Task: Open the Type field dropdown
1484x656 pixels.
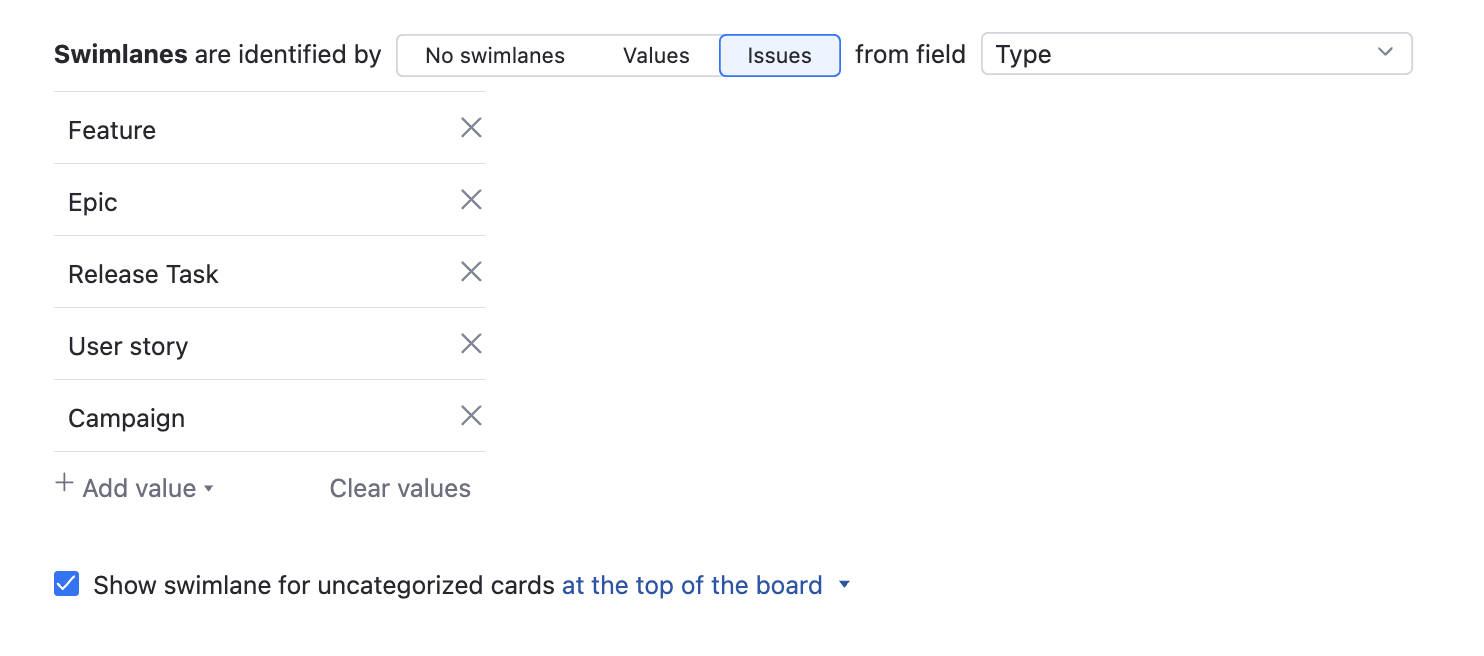Action: (x=1196, y=54)
